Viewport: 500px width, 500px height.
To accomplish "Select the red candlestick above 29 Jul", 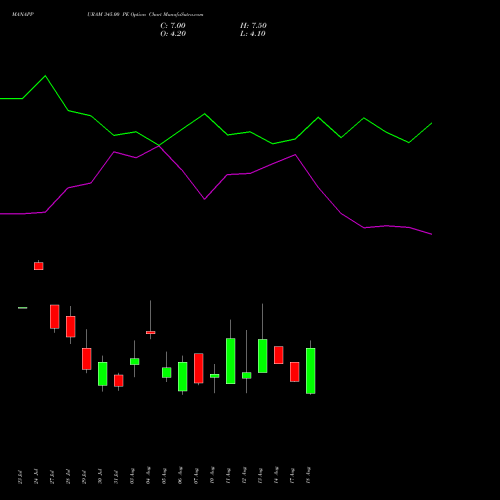I will click(87, 359).
